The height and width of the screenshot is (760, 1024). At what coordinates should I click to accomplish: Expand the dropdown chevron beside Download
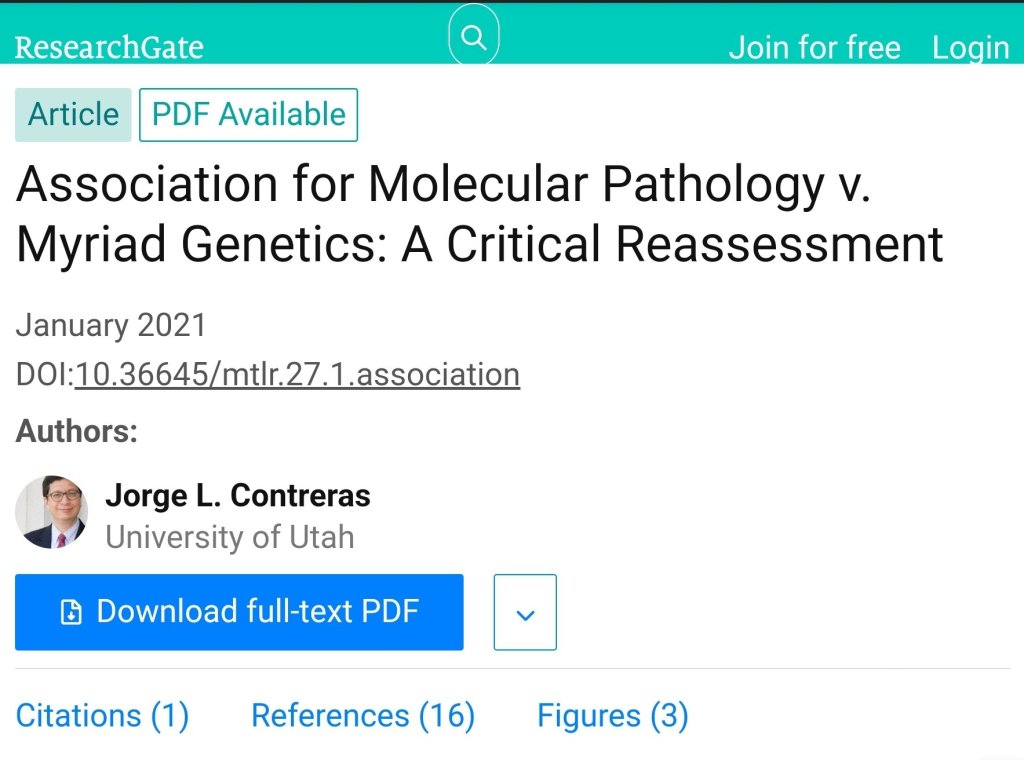pos(525,613)
